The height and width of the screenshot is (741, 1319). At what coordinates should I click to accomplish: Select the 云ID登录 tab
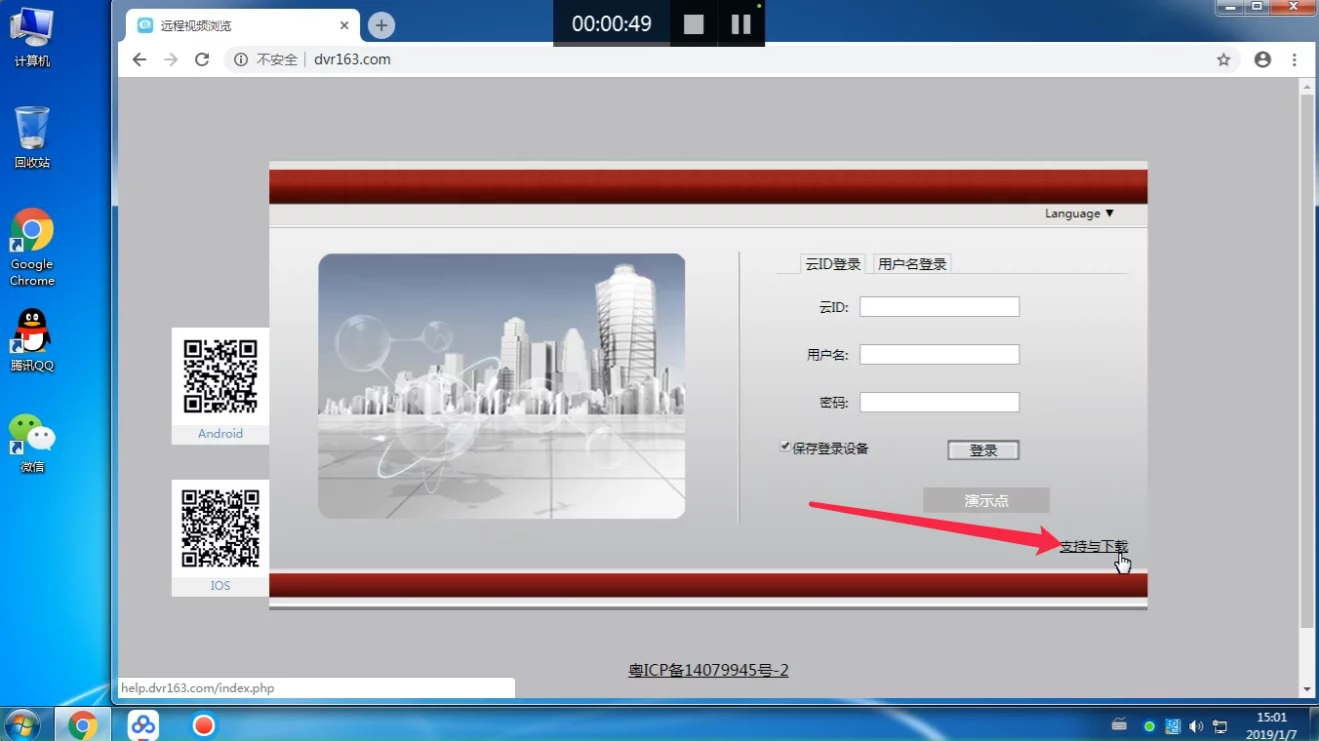point(833,264)
